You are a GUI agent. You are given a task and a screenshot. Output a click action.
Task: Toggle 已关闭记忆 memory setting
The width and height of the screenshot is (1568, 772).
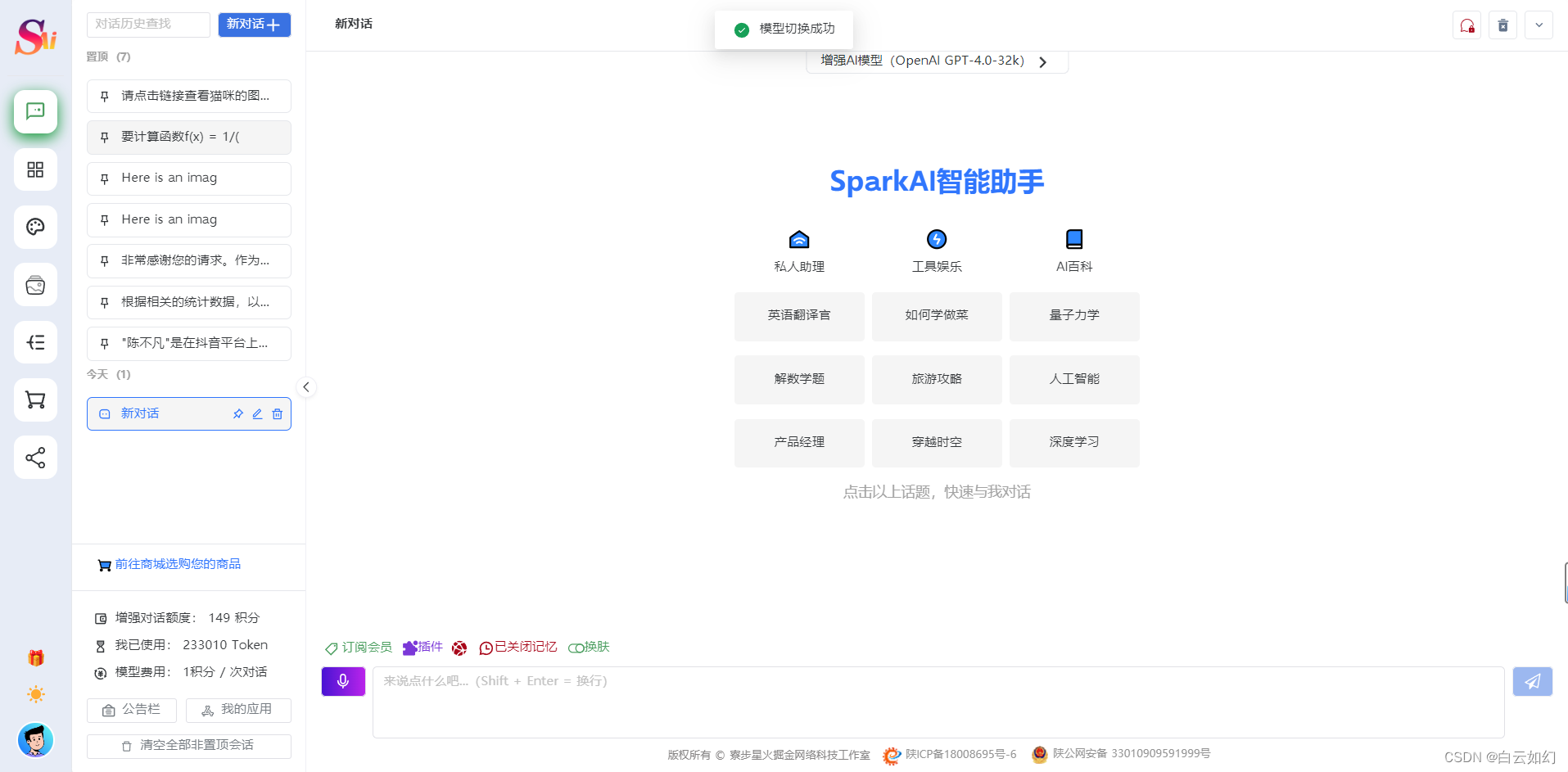click(x=518, y=648)
